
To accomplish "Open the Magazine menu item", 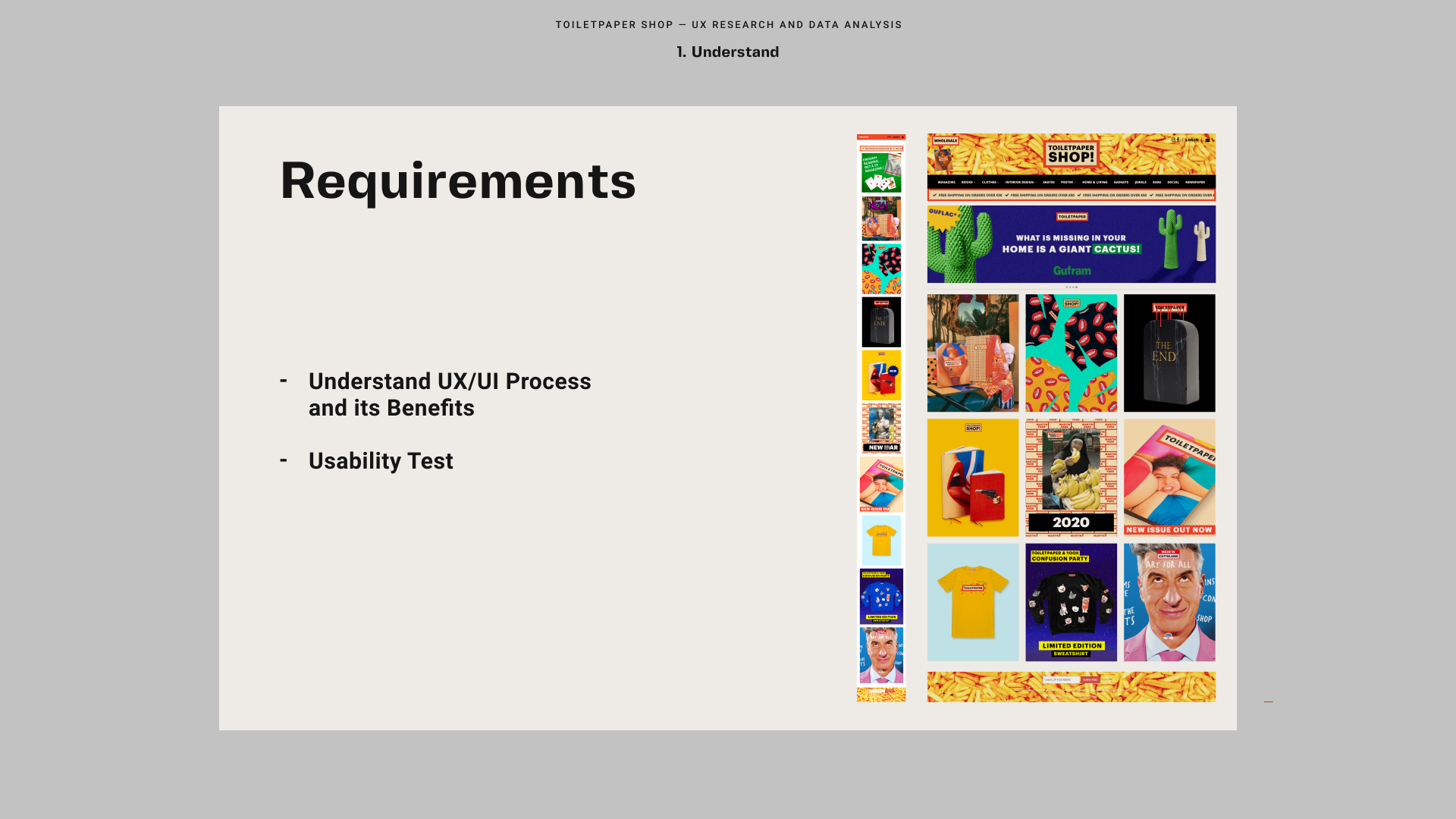I will 946,182.
